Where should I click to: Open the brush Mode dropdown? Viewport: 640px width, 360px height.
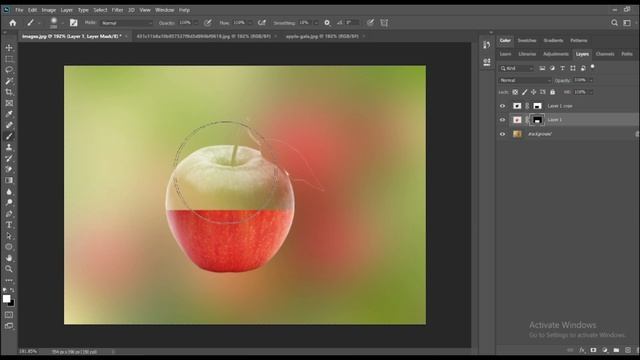point(126,23)
